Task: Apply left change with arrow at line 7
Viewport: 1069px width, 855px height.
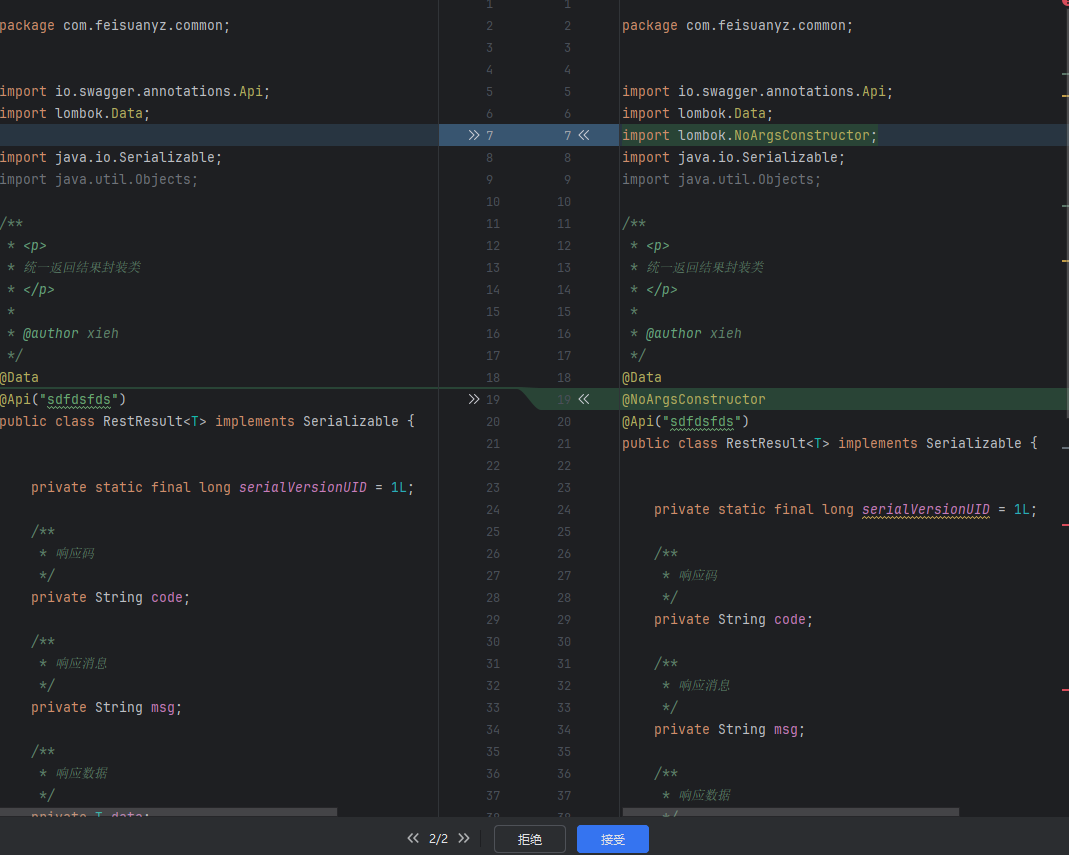Action: pyautogui.click(x=474, y=135)
